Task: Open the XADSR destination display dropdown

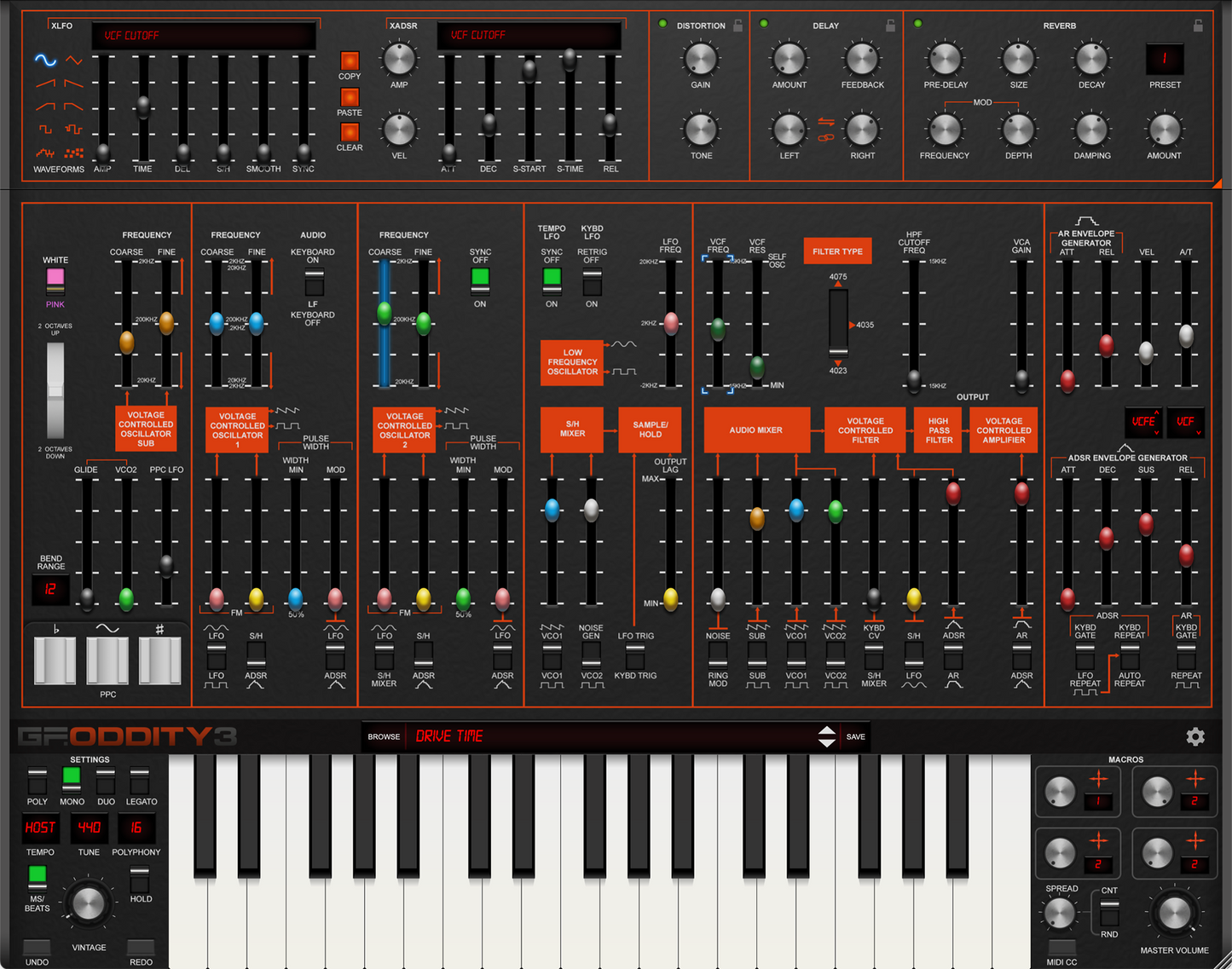Action: tap(529, 36)
